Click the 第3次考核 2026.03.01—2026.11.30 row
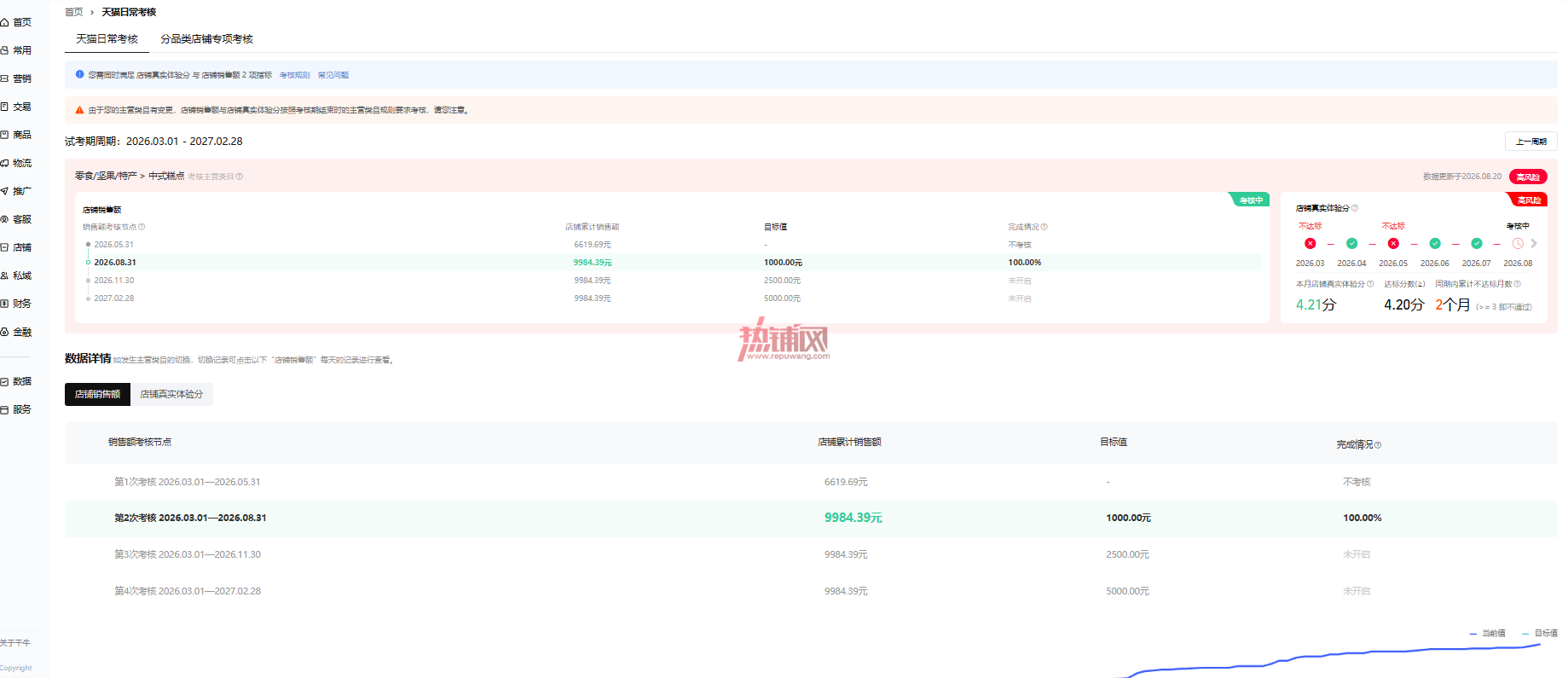The height and width of the screenshot is (678, 1568). (811, 554)
